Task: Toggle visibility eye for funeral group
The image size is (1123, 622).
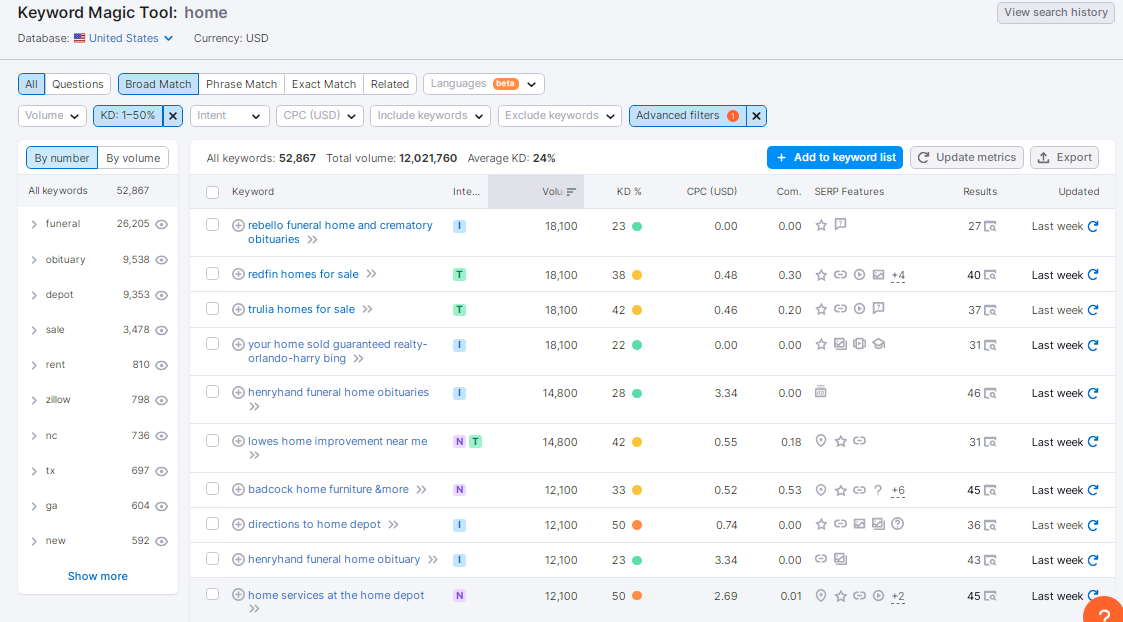Action: pyautogui.click(x=162, y=224)
